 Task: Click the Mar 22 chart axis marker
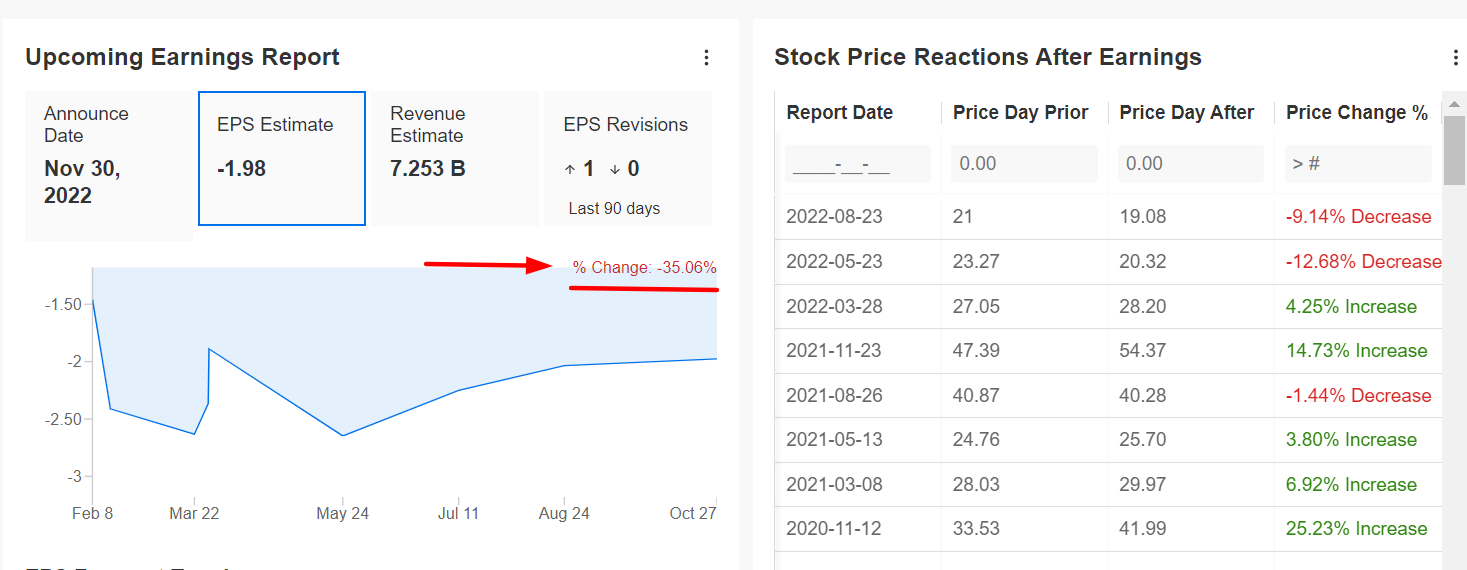pyautogui.click(x=194, y=513)
